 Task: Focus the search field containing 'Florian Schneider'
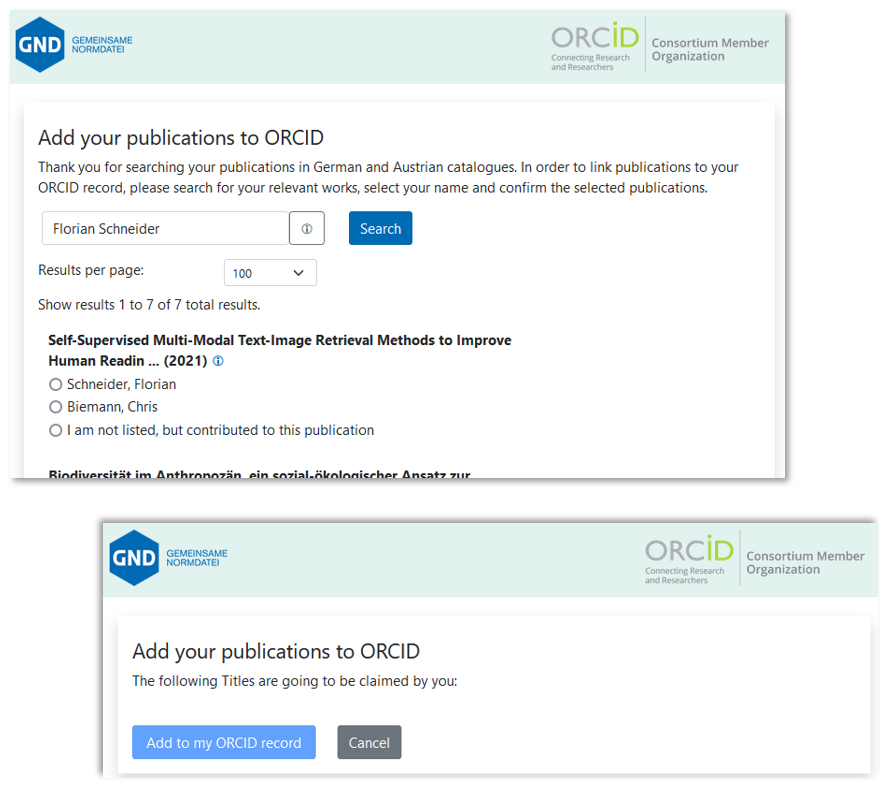[x=165, y=229]
